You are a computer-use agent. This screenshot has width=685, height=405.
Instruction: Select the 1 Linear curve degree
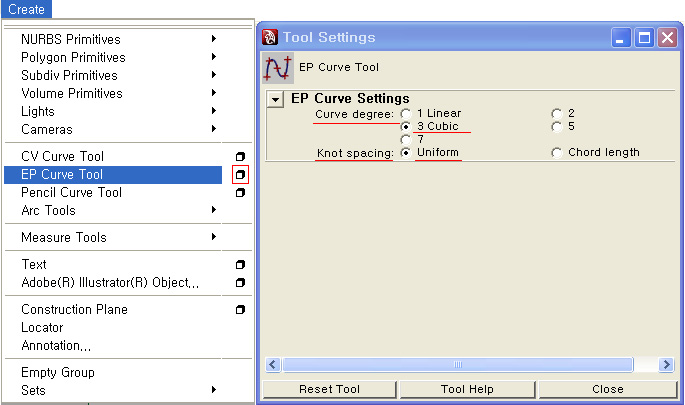coord(406,114)
